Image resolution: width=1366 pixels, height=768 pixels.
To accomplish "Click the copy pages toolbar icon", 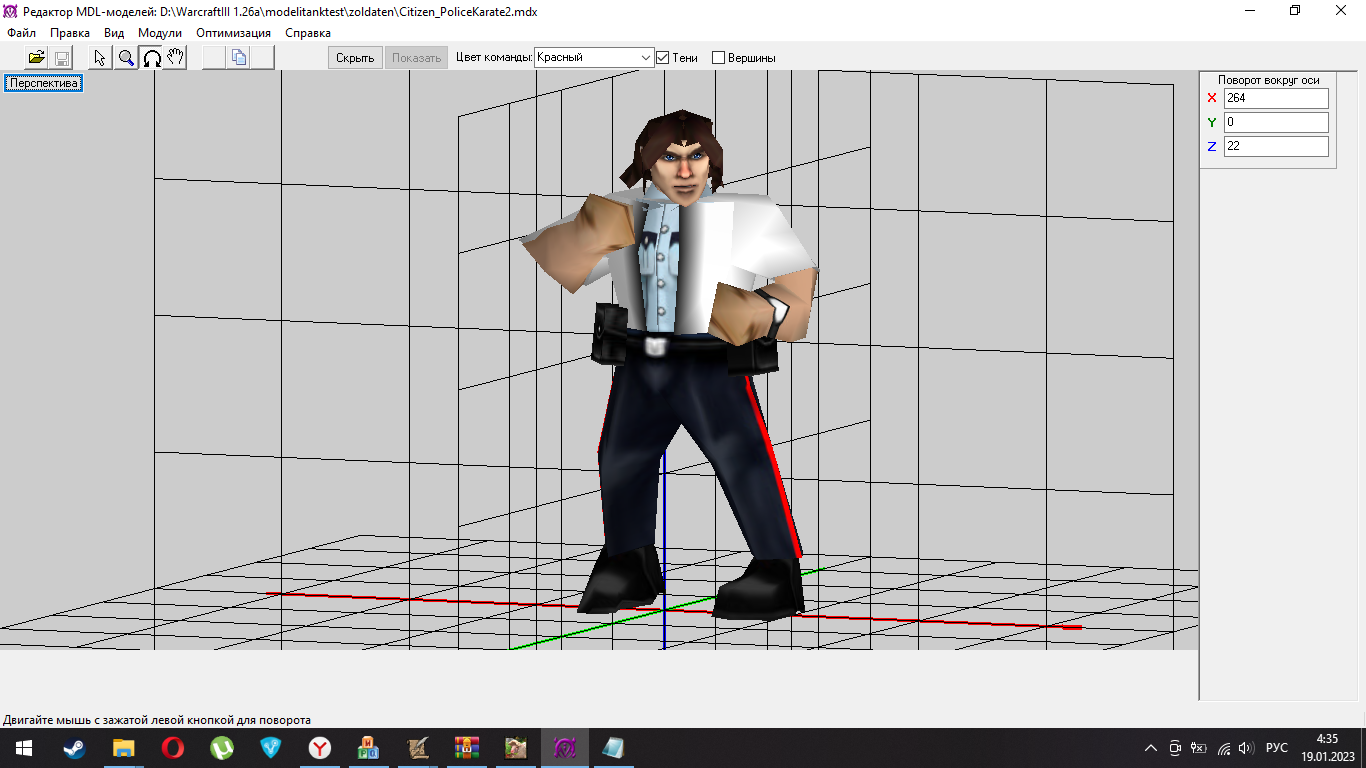I will point(239,57).
